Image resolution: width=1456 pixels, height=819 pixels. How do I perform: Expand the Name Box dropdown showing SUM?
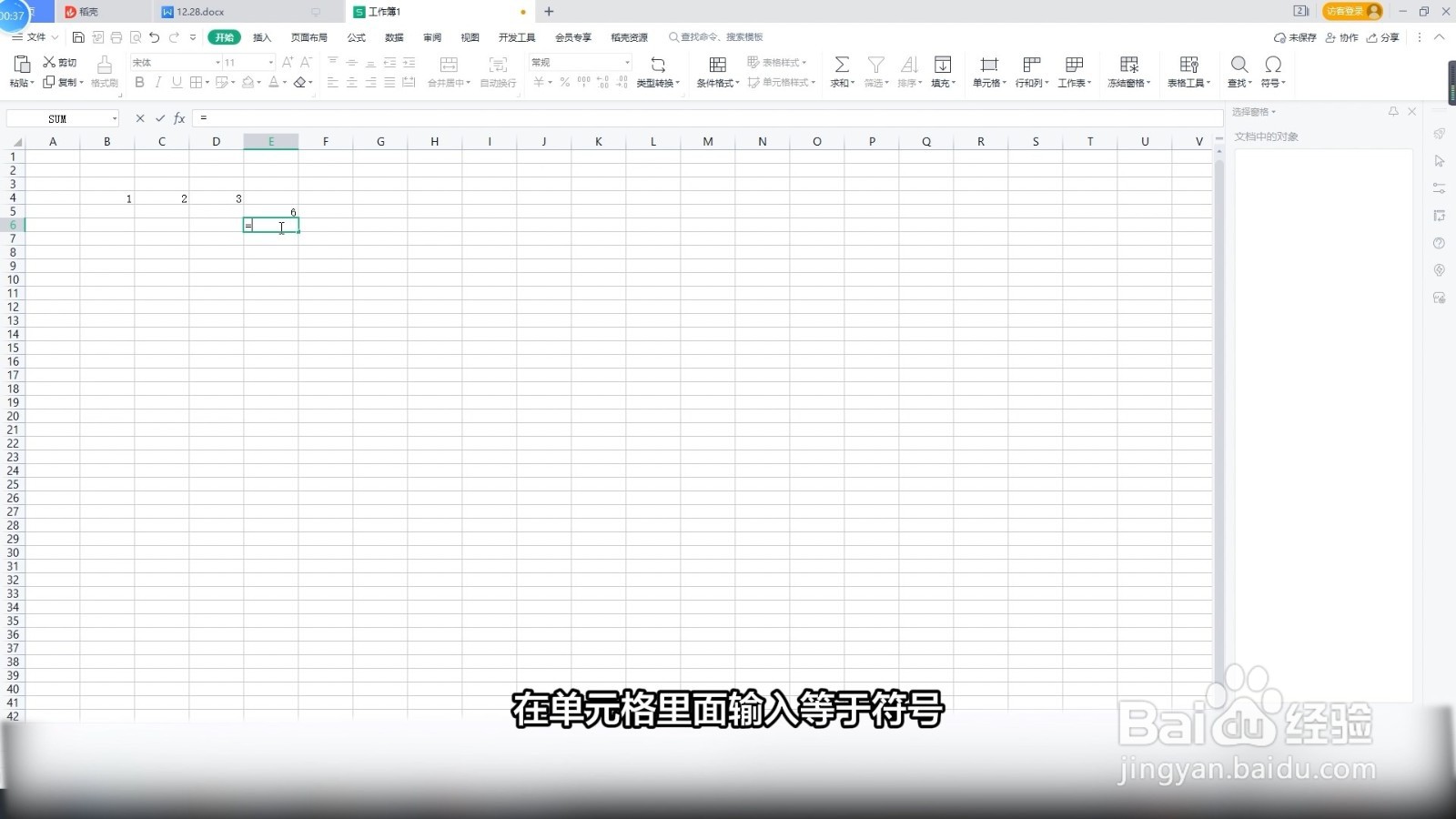(114, 118)
